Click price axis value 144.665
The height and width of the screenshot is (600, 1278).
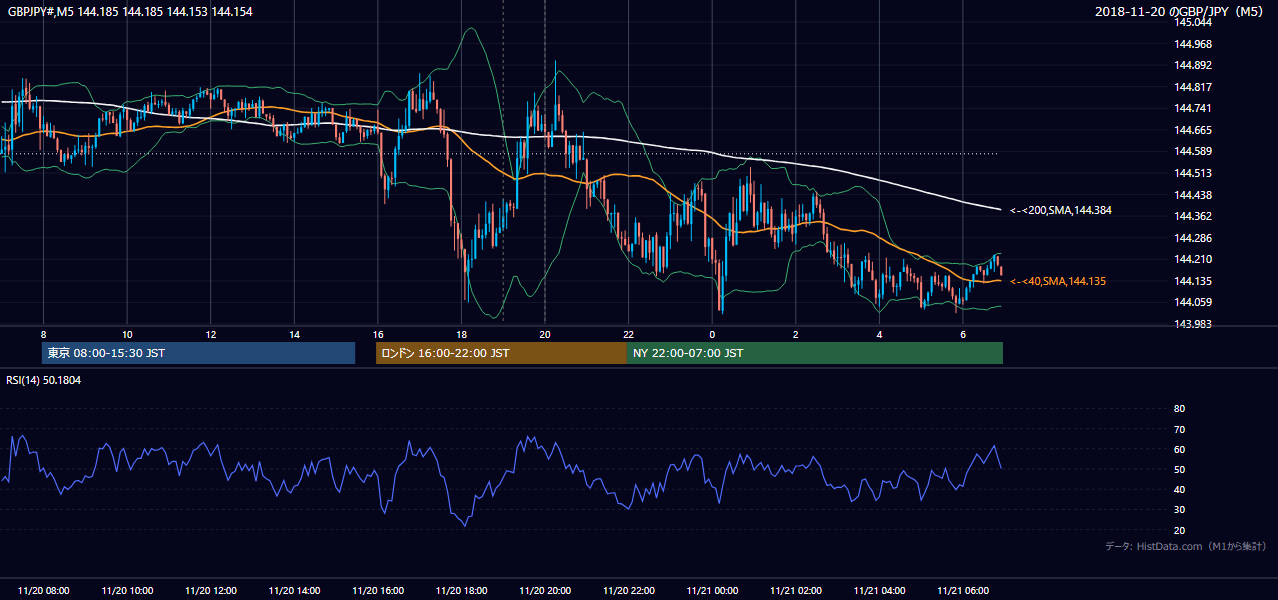(x=1193, y=130)
